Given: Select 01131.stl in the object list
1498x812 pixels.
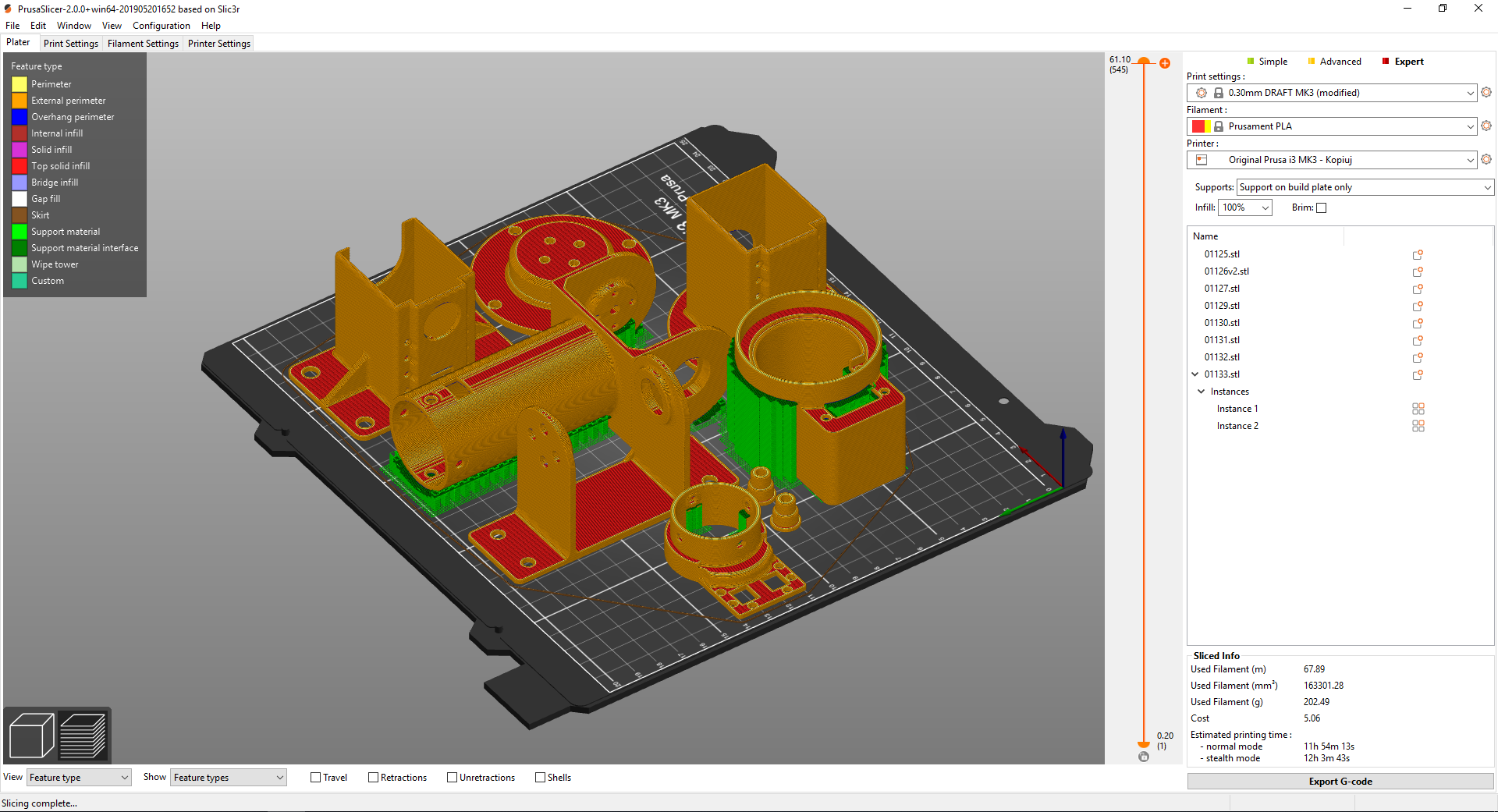Looking at the screenshot, I should 1222,340.
